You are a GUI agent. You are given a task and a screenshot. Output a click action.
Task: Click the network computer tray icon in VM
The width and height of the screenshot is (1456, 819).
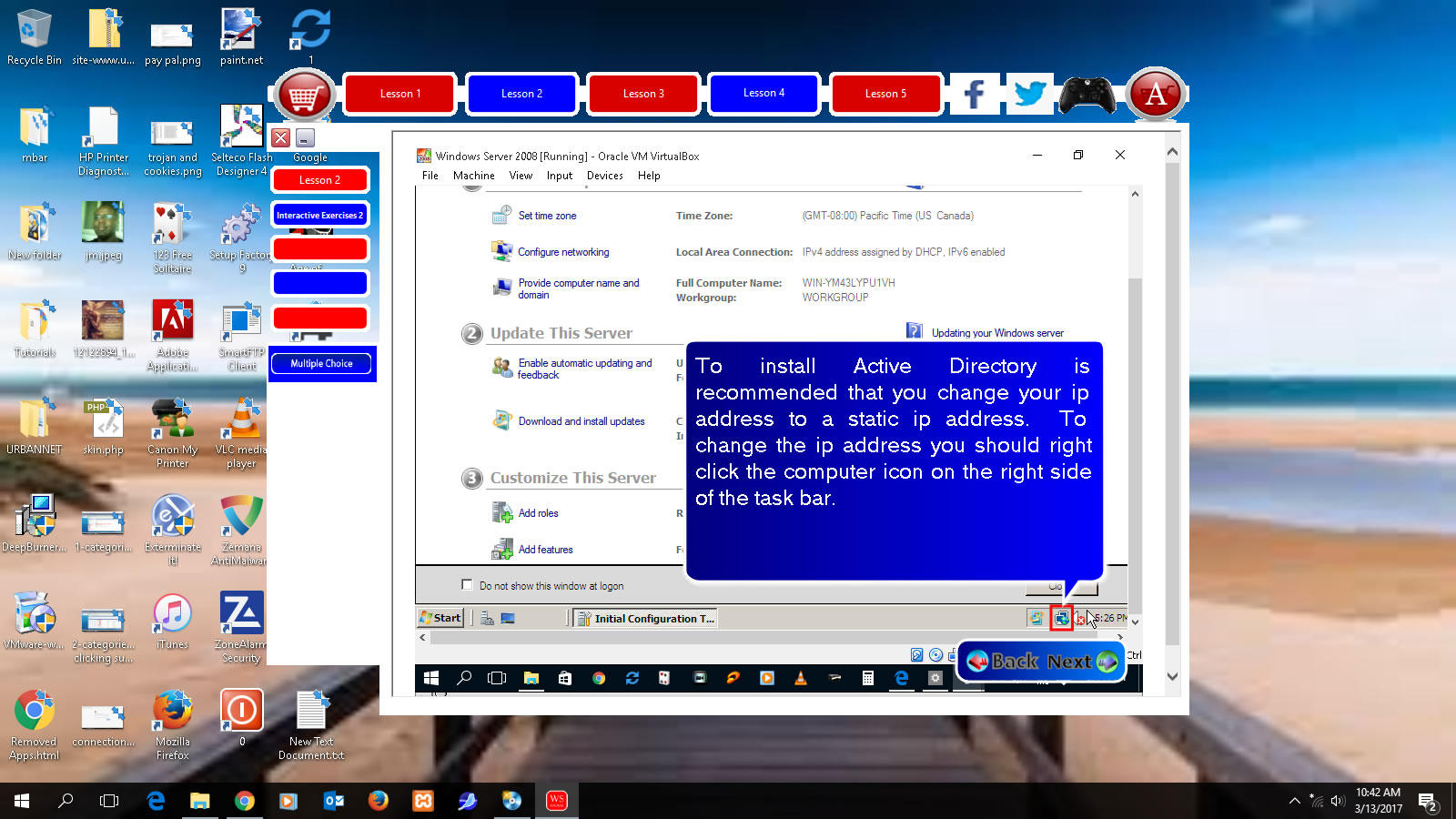pos(1061,619)
